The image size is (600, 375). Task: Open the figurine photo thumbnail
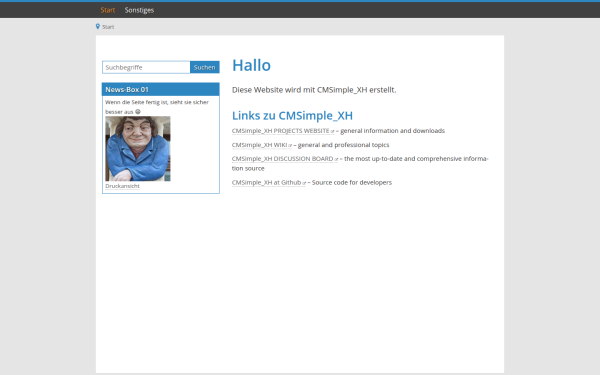pos(138,149)
